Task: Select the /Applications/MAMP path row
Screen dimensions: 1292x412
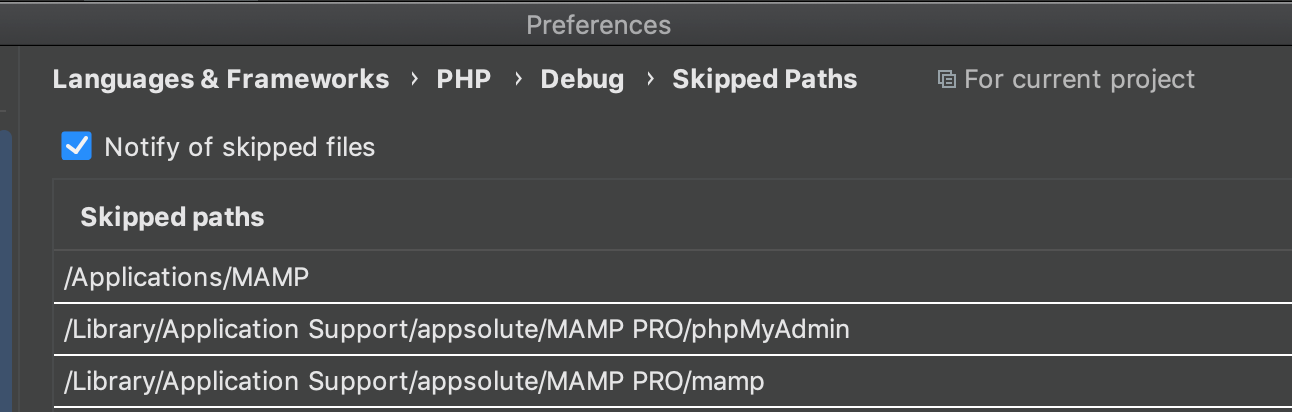Action: (x=672, y=277)
